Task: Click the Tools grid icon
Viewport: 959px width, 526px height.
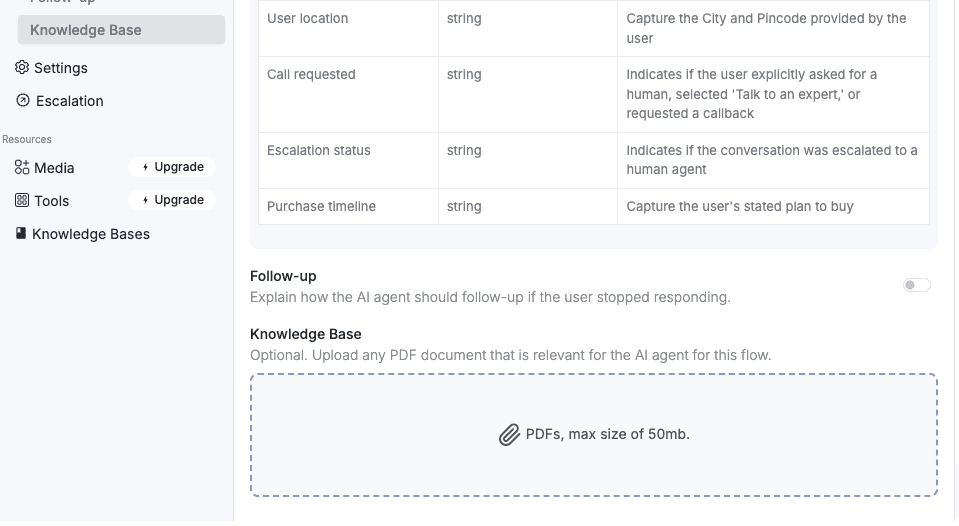Action: pyautogui.click(x=22, y=201)
